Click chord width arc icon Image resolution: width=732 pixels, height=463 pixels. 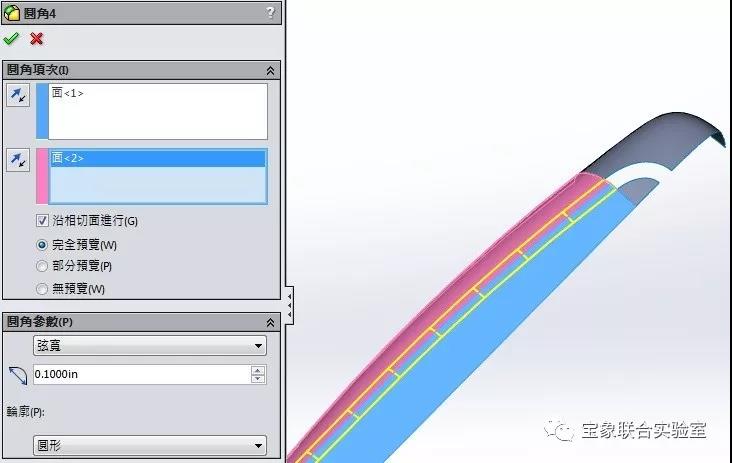point(18,375)
